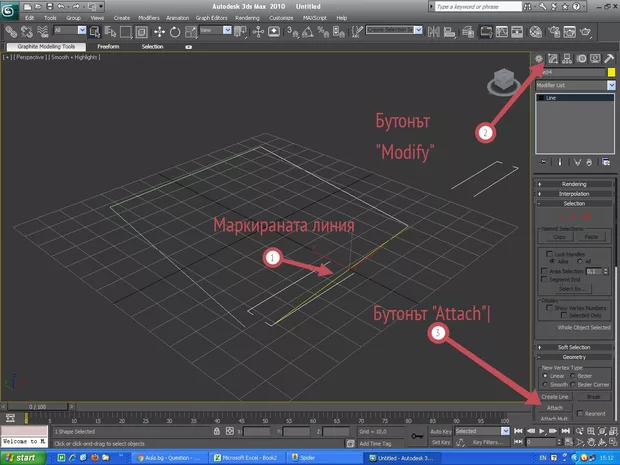The height and width of the screenshot is (465, 620).
Task: Click the Attach button
Action: (x=553, y=408)
